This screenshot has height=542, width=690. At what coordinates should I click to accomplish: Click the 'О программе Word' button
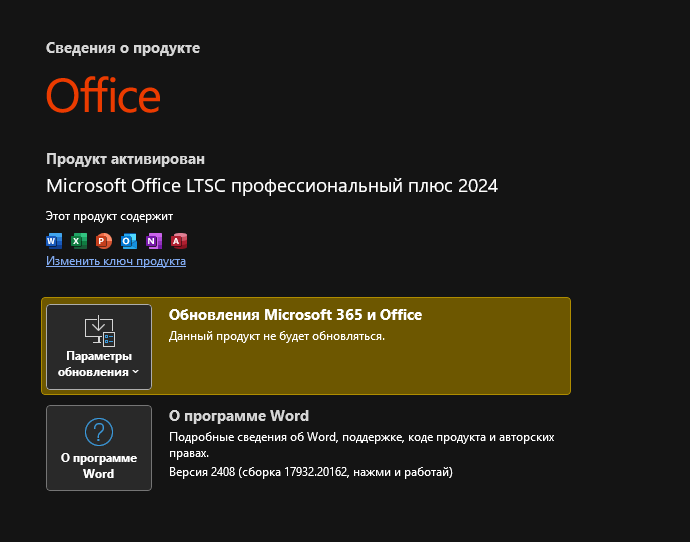(99, 448)
